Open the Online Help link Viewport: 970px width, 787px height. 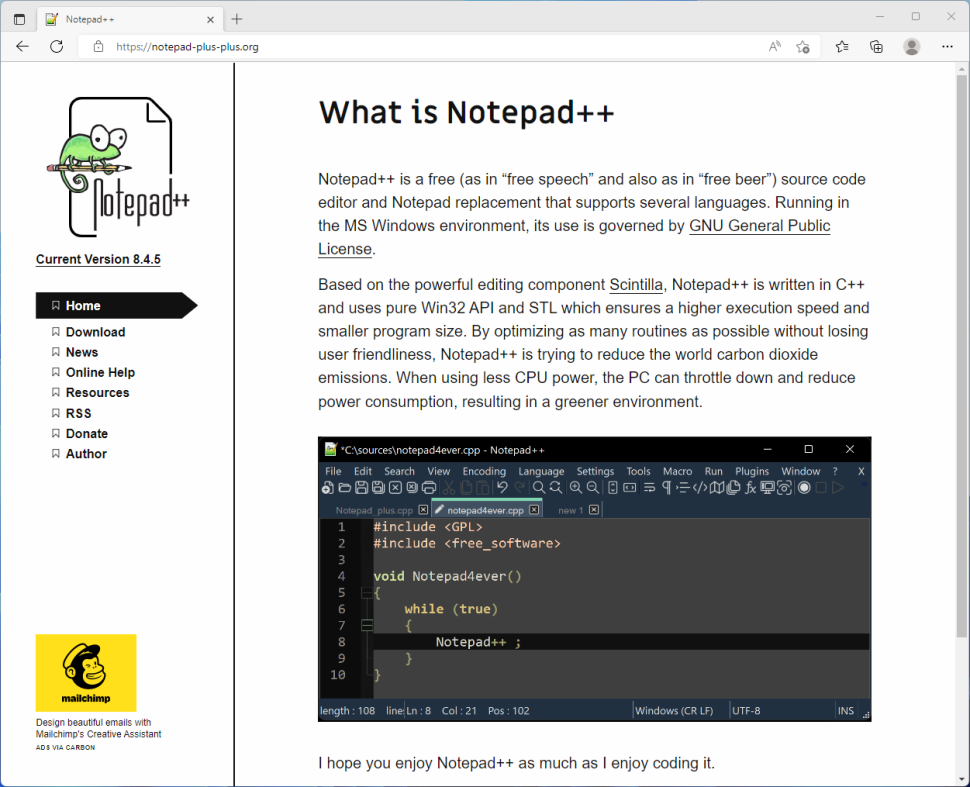click(x=100, y=372)
